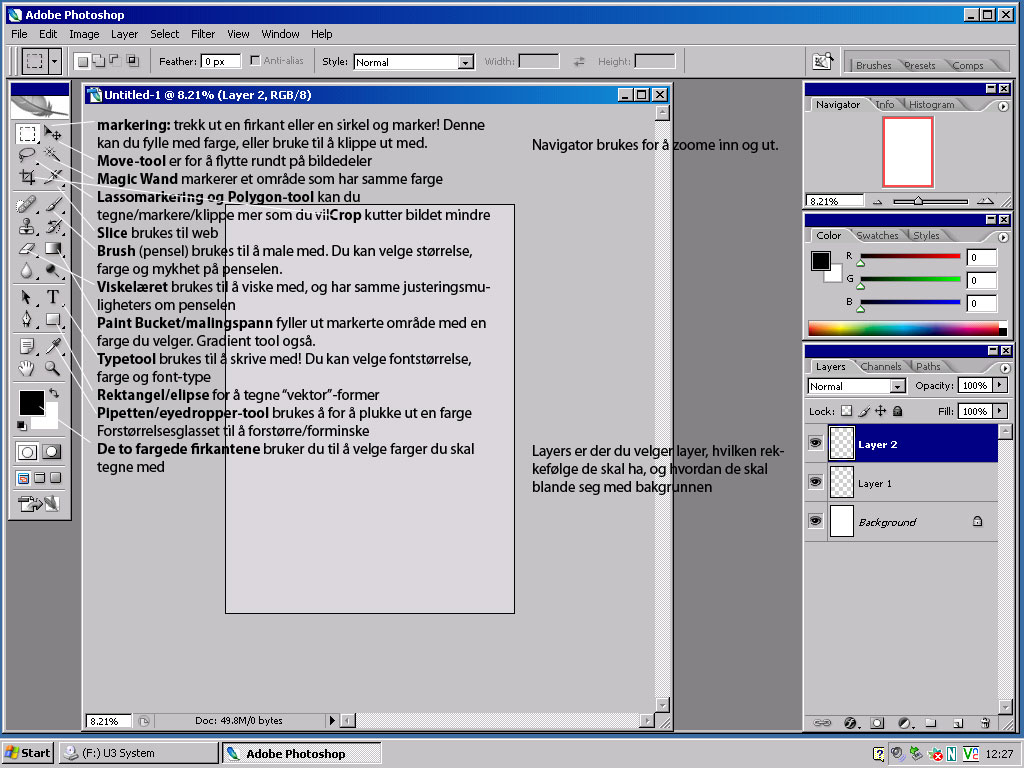The image size is (1024, 768).
Task: Select the Brush tool
Action: tap(53, 205)
